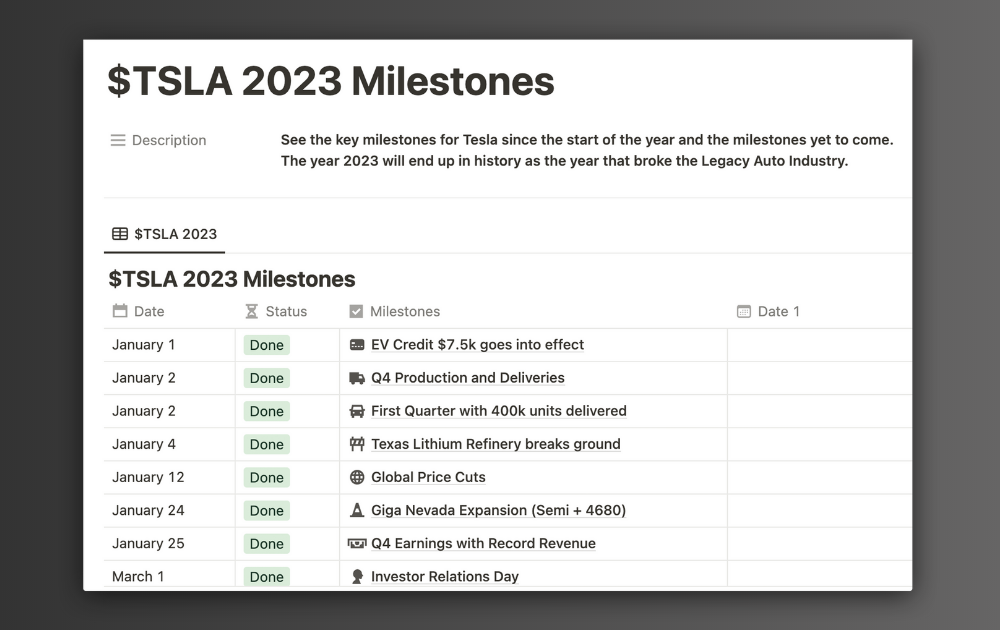Screen dimensions: 1000x630
Task: Click the green Done tag on January 12 row
Action: (x=266, y=477)
